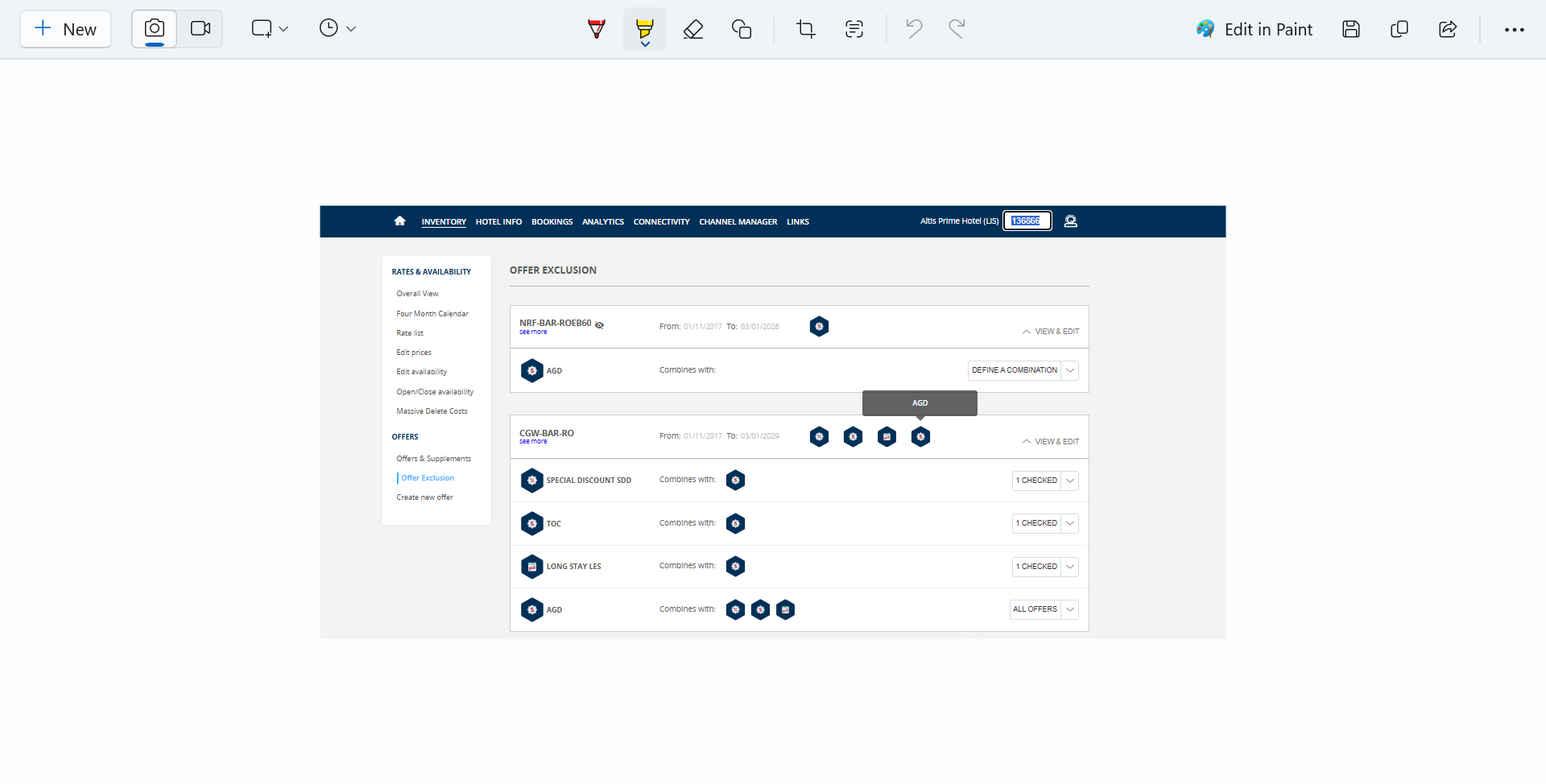Open the Open/Close availability page

click(435, 392)
